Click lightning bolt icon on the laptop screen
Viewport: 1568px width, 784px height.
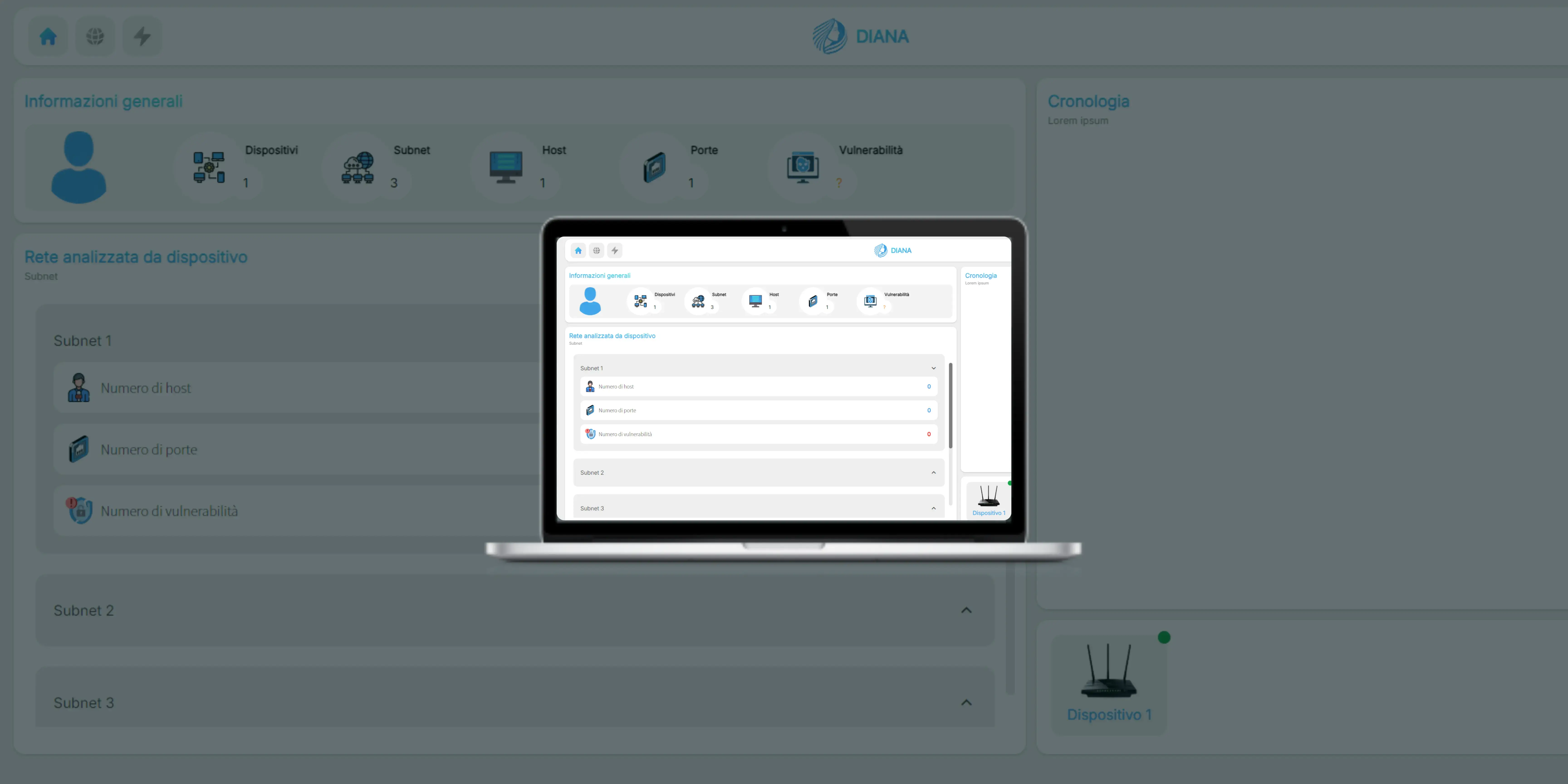pos(615,250)
